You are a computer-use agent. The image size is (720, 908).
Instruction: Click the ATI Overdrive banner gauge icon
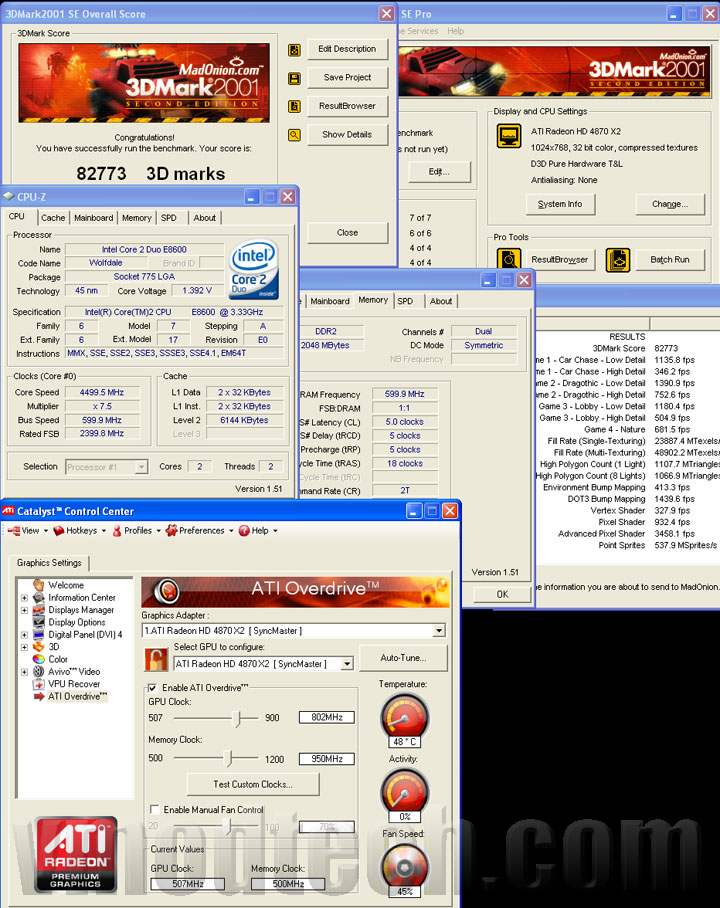pyautogui.click(x=167, y=591)
